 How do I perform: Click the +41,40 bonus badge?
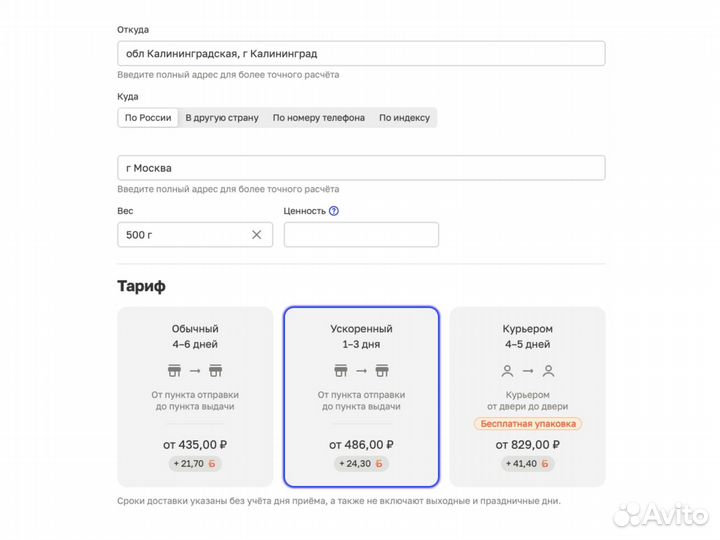pyautogui.click(x=527, y=464)
